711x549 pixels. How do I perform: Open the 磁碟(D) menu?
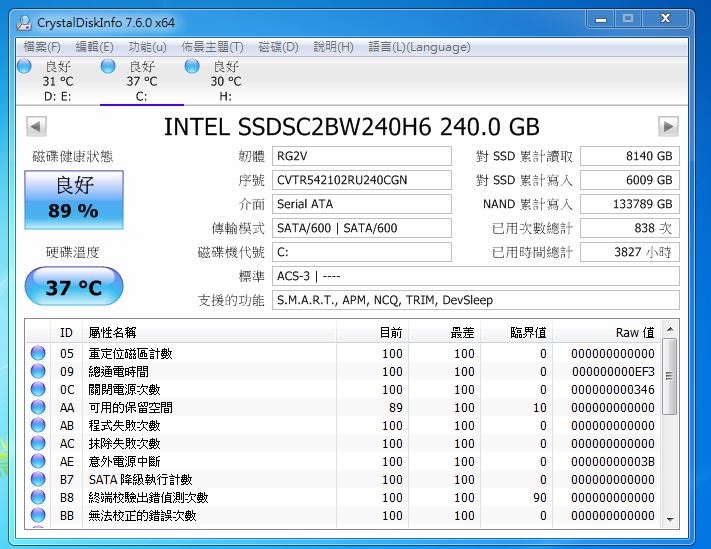point(278,47)
